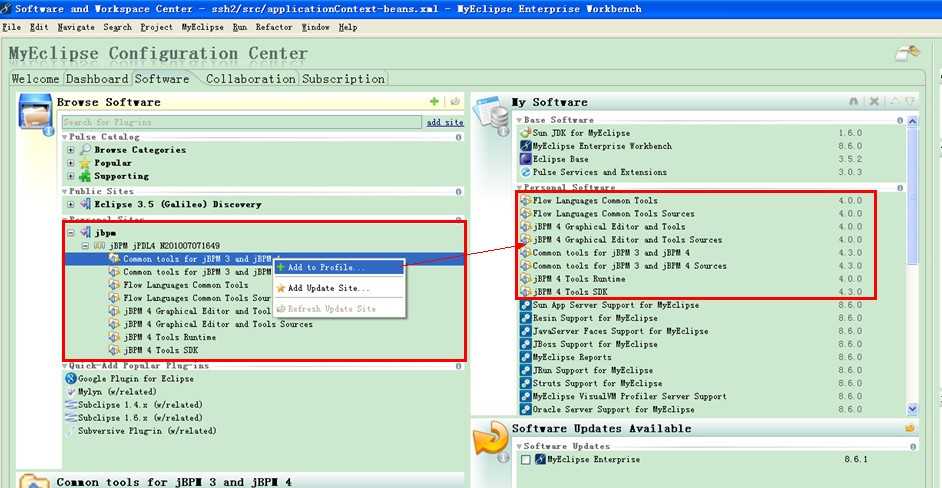Click the My Software remove X icon
Screen dimensions: 942x488
pos(874,102)
